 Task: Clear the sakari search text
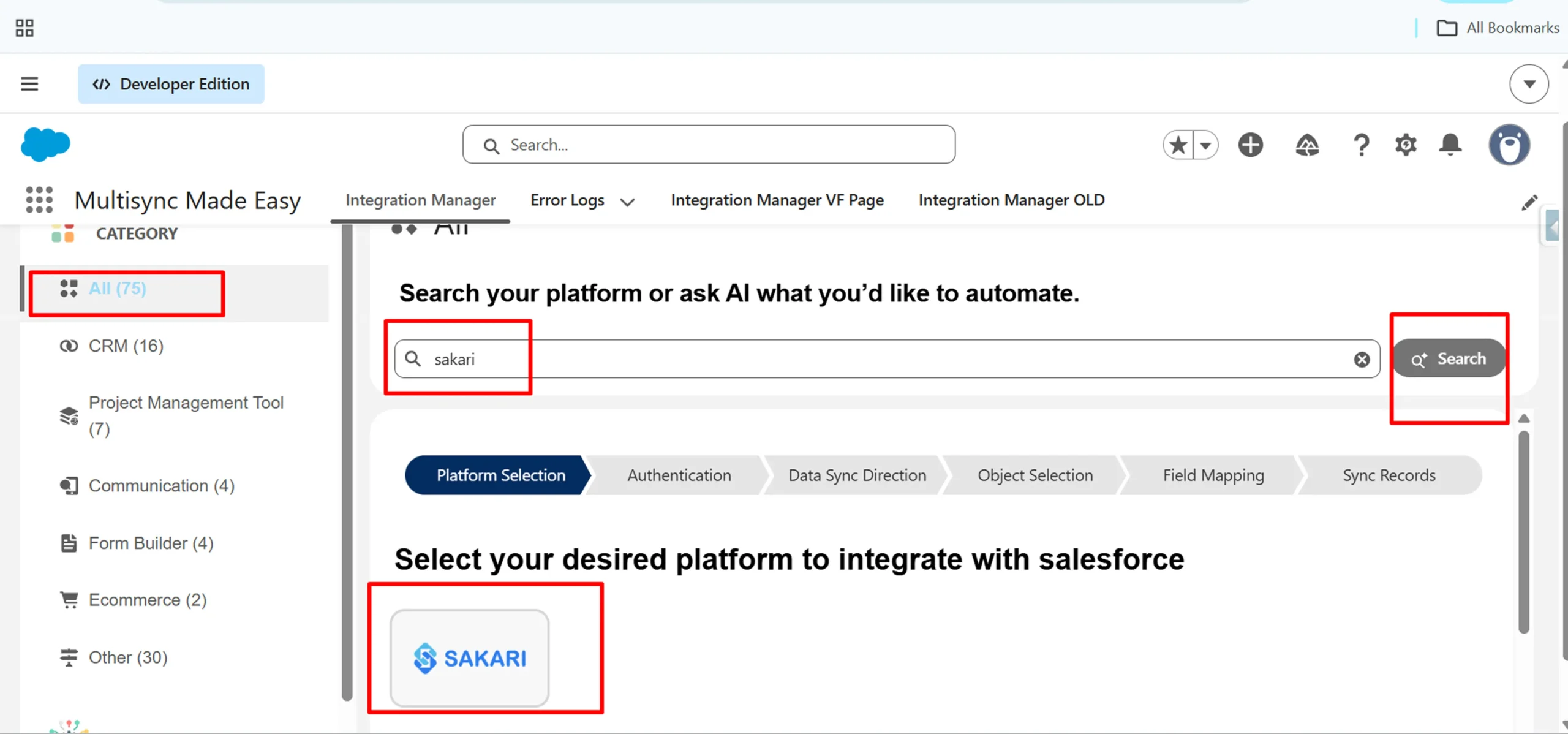[1362, 360]
